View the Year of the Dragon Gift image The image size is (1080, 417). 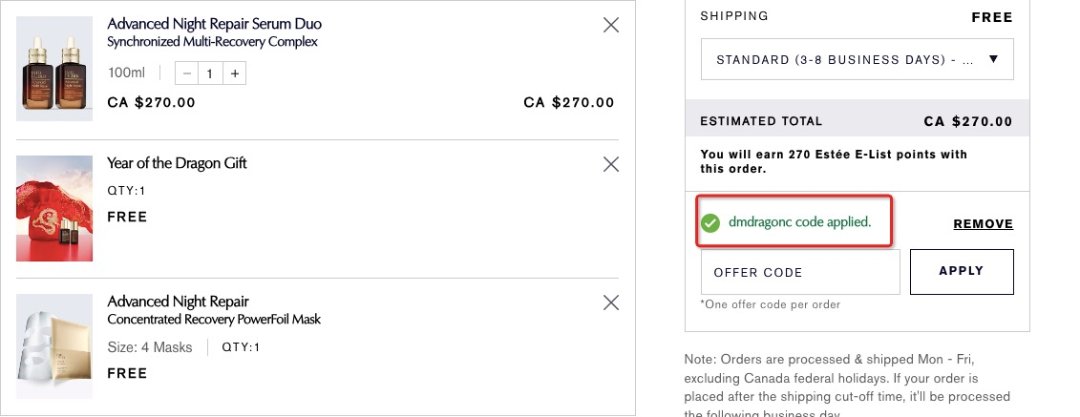[54, 208]
